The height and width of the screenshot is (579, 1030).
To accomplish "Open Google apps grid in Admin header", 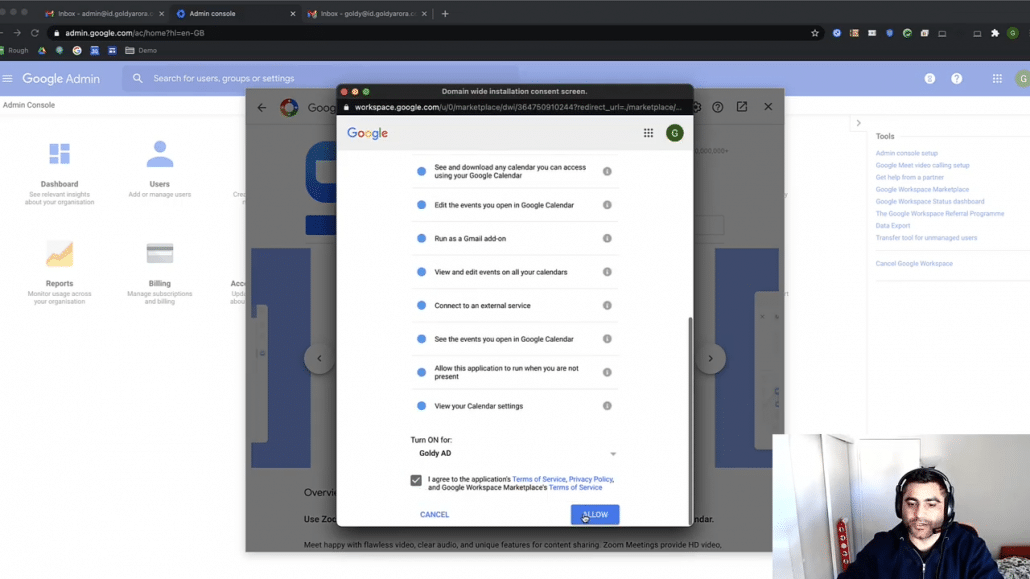I will [x=997, y=79].
